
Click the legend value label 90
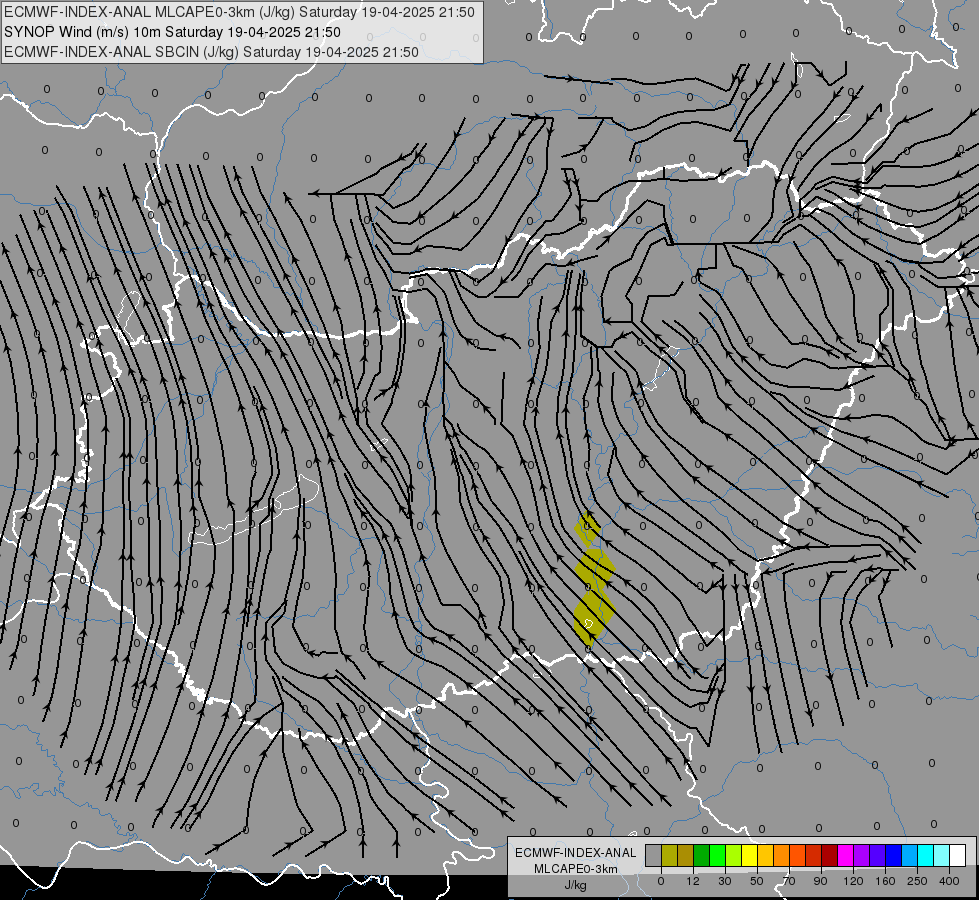(x=820, y=881)
